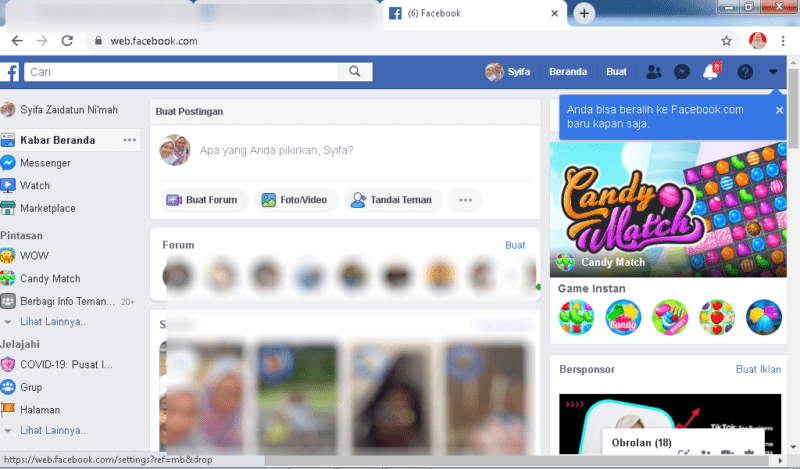This screenshot has width=800, height=469.
Task: Click Buat link in Forum section
Action: pos(515,245)
